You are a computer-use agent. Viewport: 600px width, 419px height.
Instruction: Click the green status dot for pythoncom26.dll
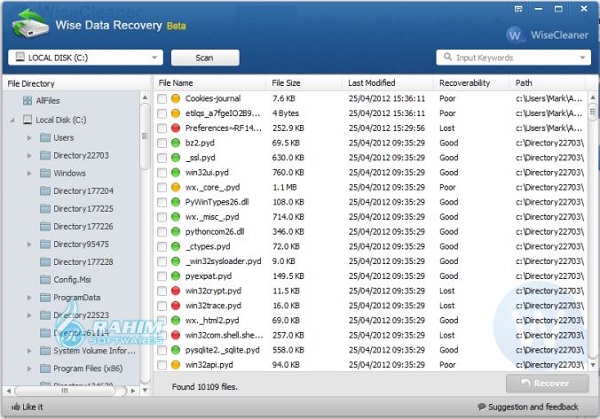tap(175, 232)
